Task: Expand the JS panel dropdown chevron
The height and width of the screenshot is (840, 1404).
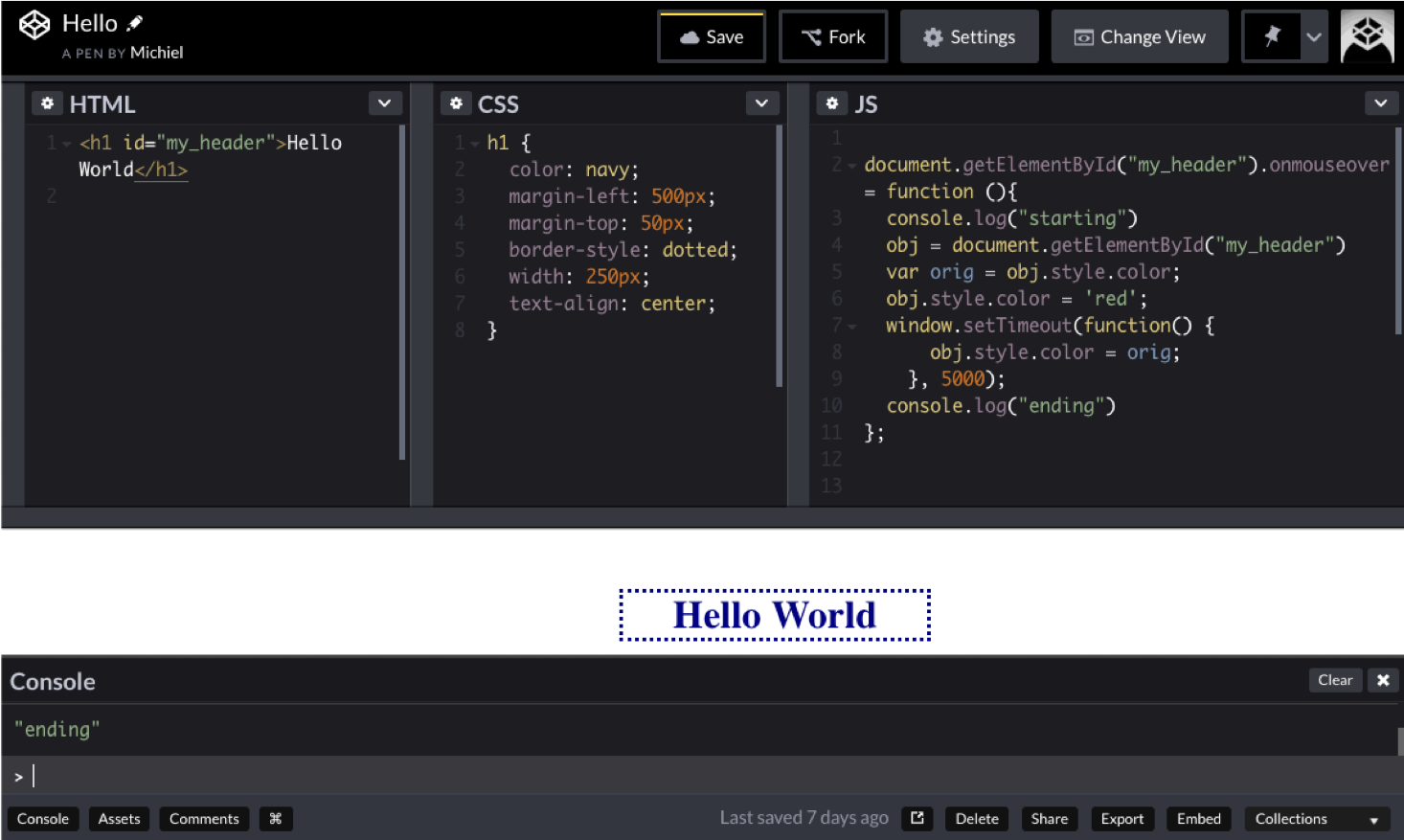Action: tap(1380, 103)
